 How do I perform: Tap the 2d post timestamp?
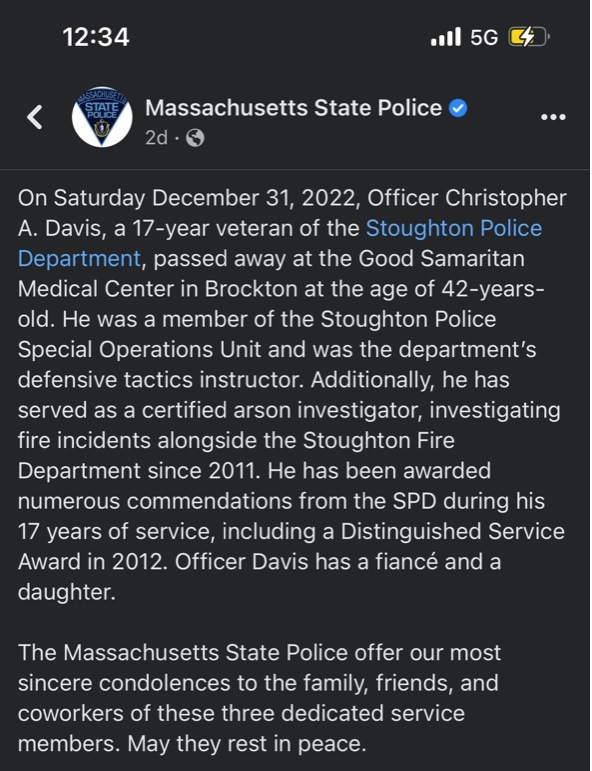(156, 138)
